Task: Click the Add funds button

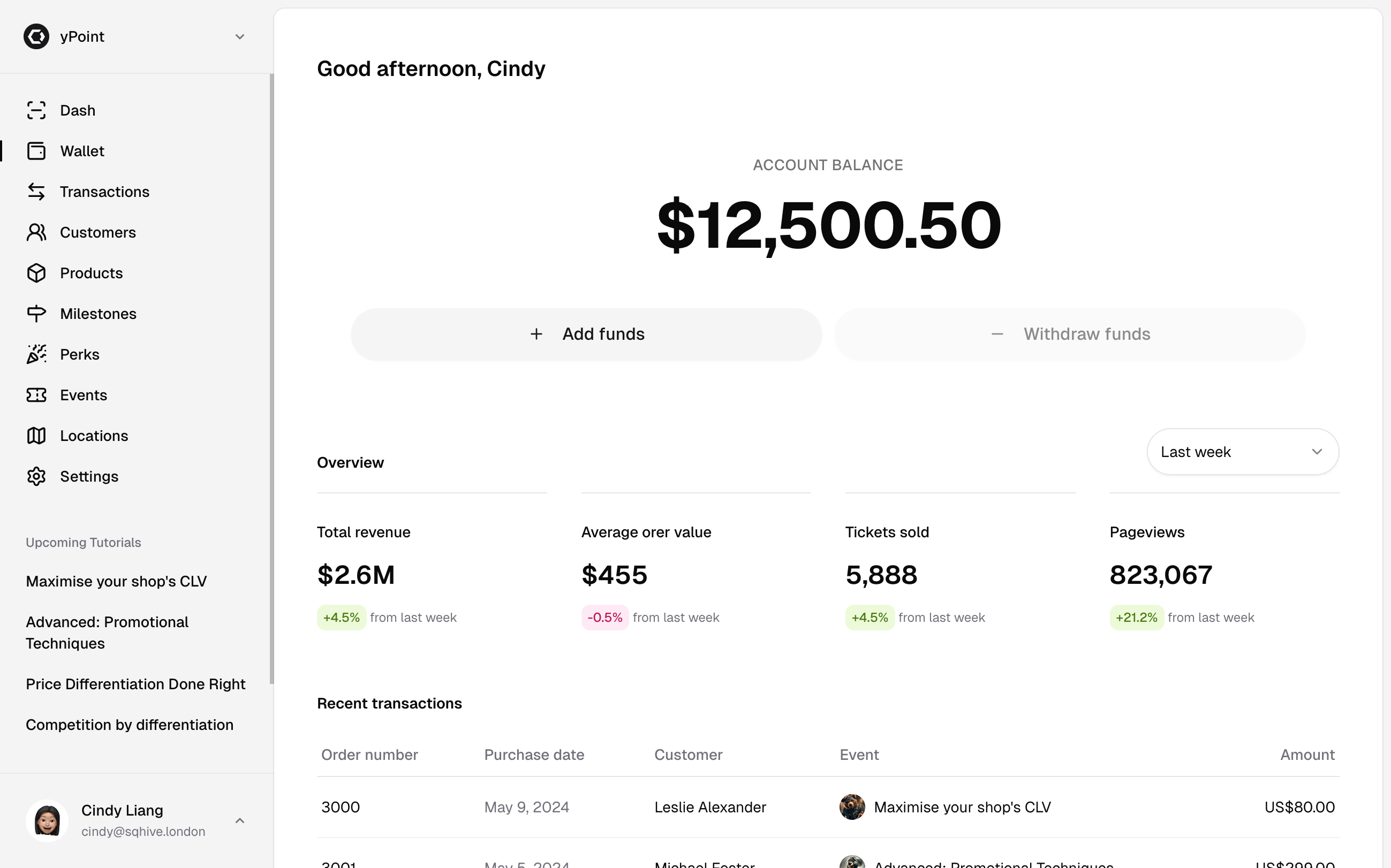Action: click(x=586, y=334)
